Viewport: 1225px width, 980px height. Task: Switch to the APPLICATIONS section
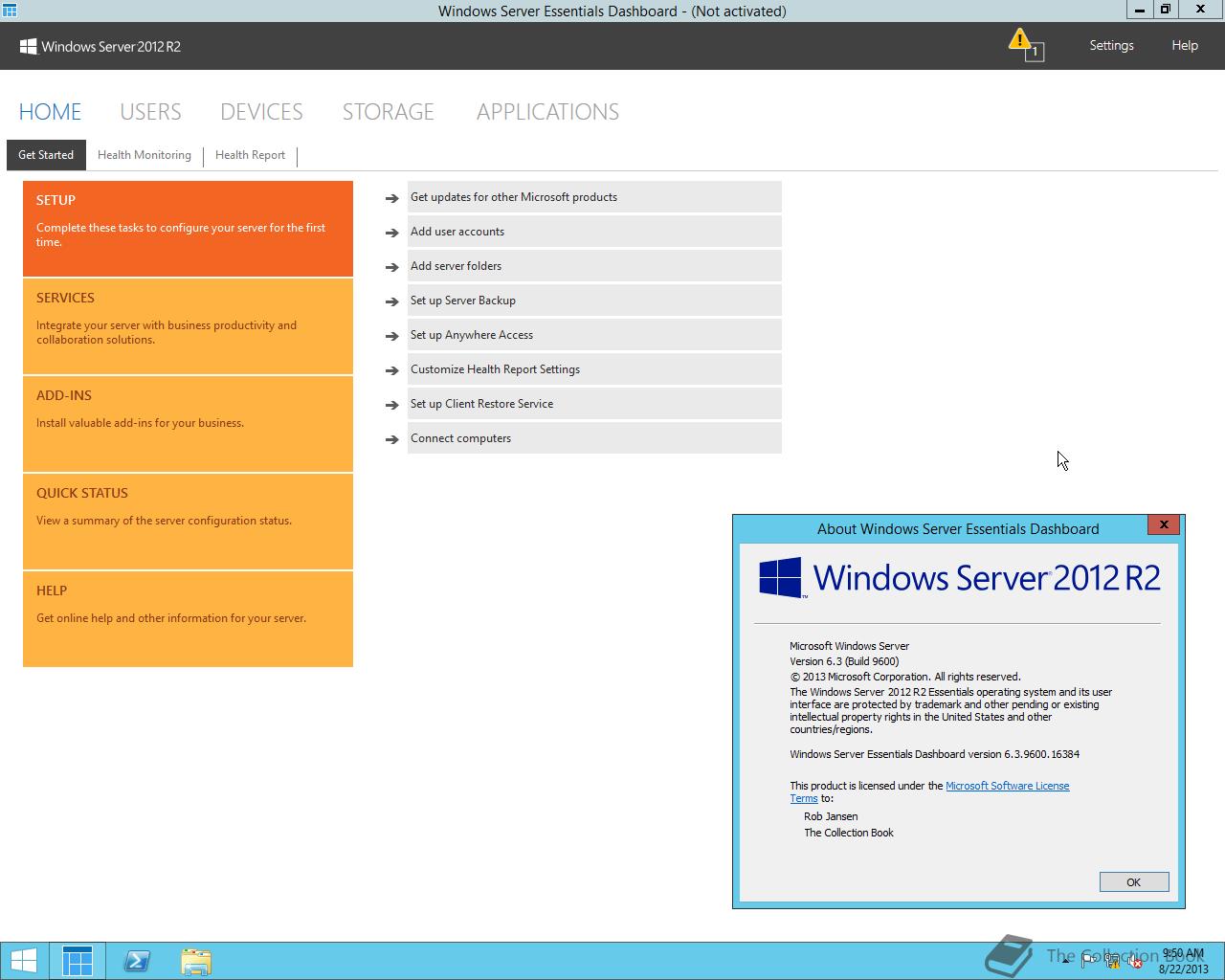pos(547,112)
